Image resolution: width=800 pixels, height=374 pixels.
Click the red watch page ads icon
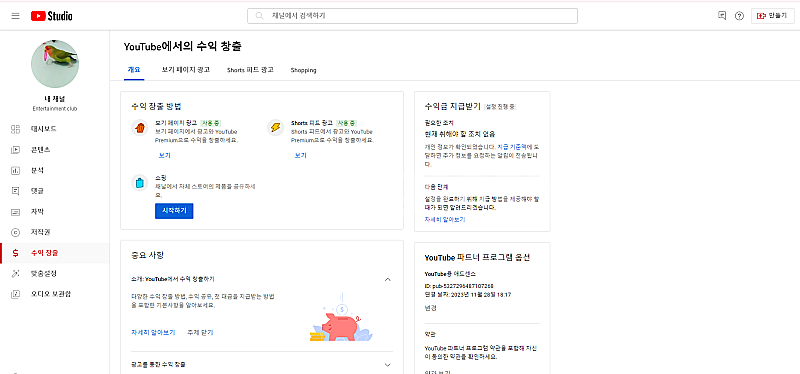click(139, 128)
